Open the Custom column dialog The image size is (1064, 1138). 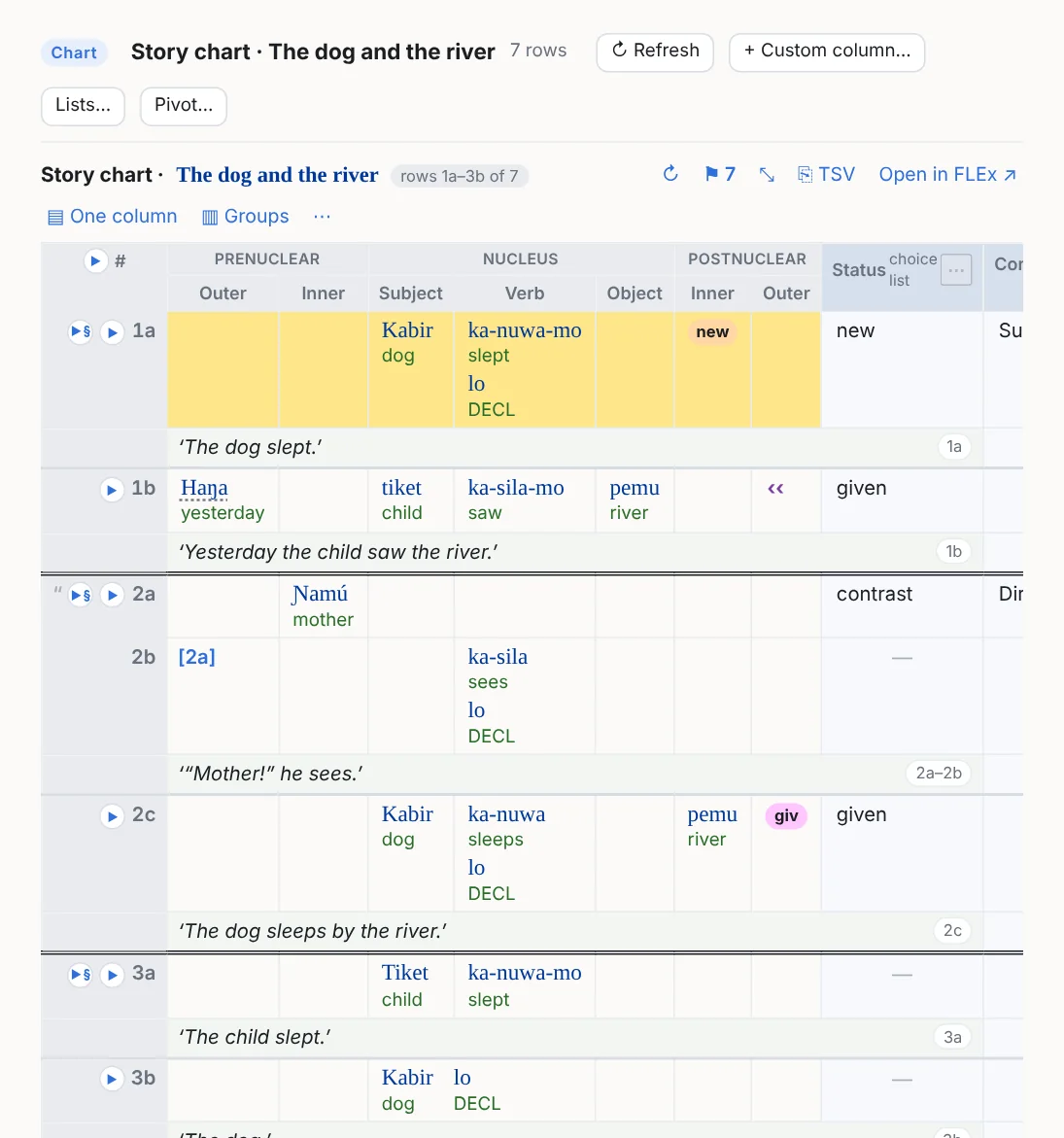[827, 52]
